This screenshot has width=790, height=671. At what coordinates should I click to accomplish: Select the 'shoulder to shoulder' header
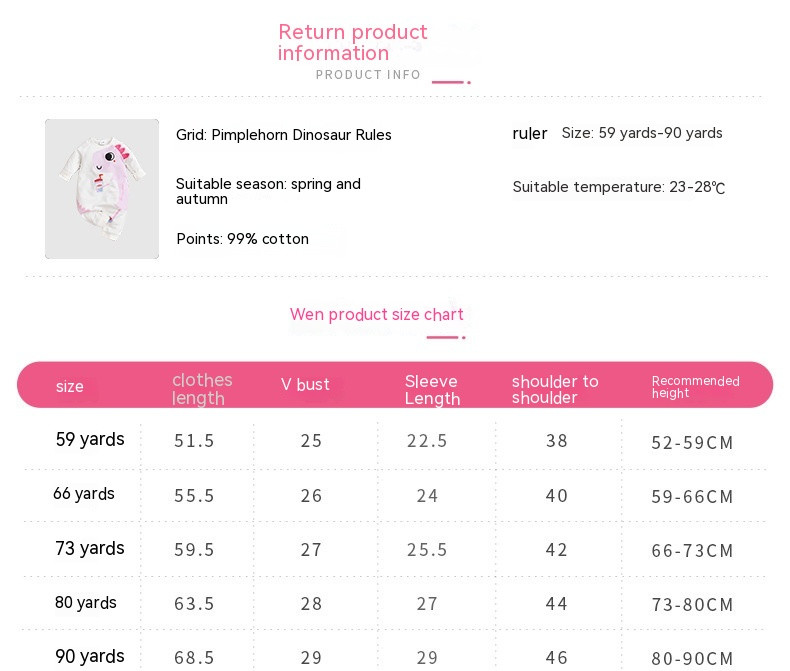click(555, 389)
